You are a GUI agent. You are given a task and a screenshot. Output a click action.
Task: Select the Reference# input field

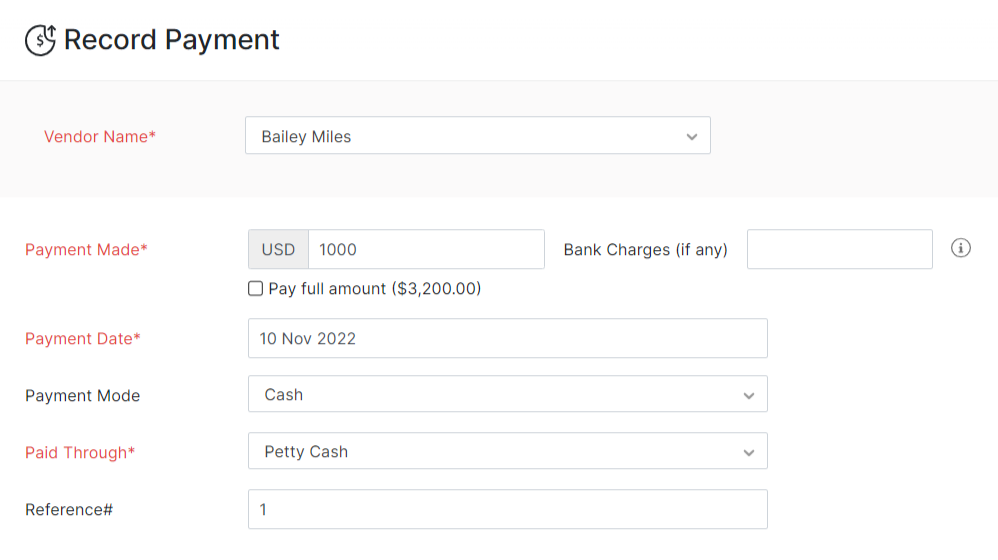pos(507,509)
